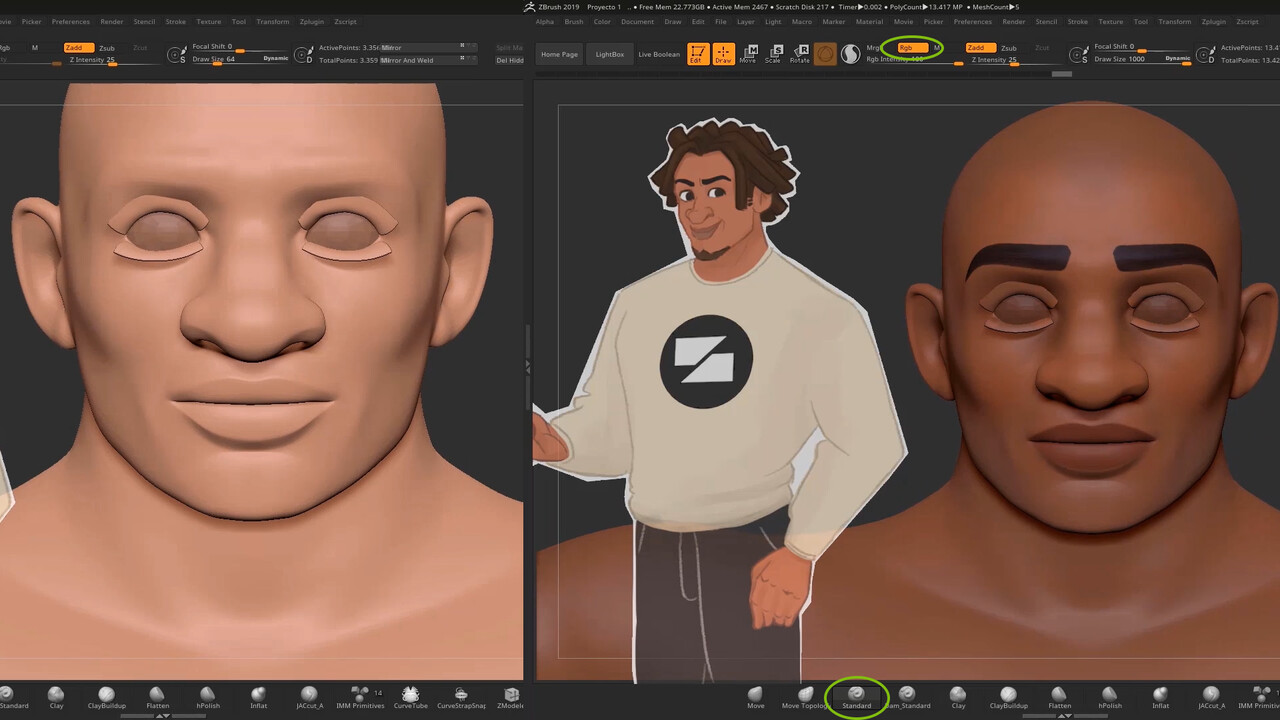Select the CurveTube brush
Viewport: 1280px width, 720px height.
410,698
